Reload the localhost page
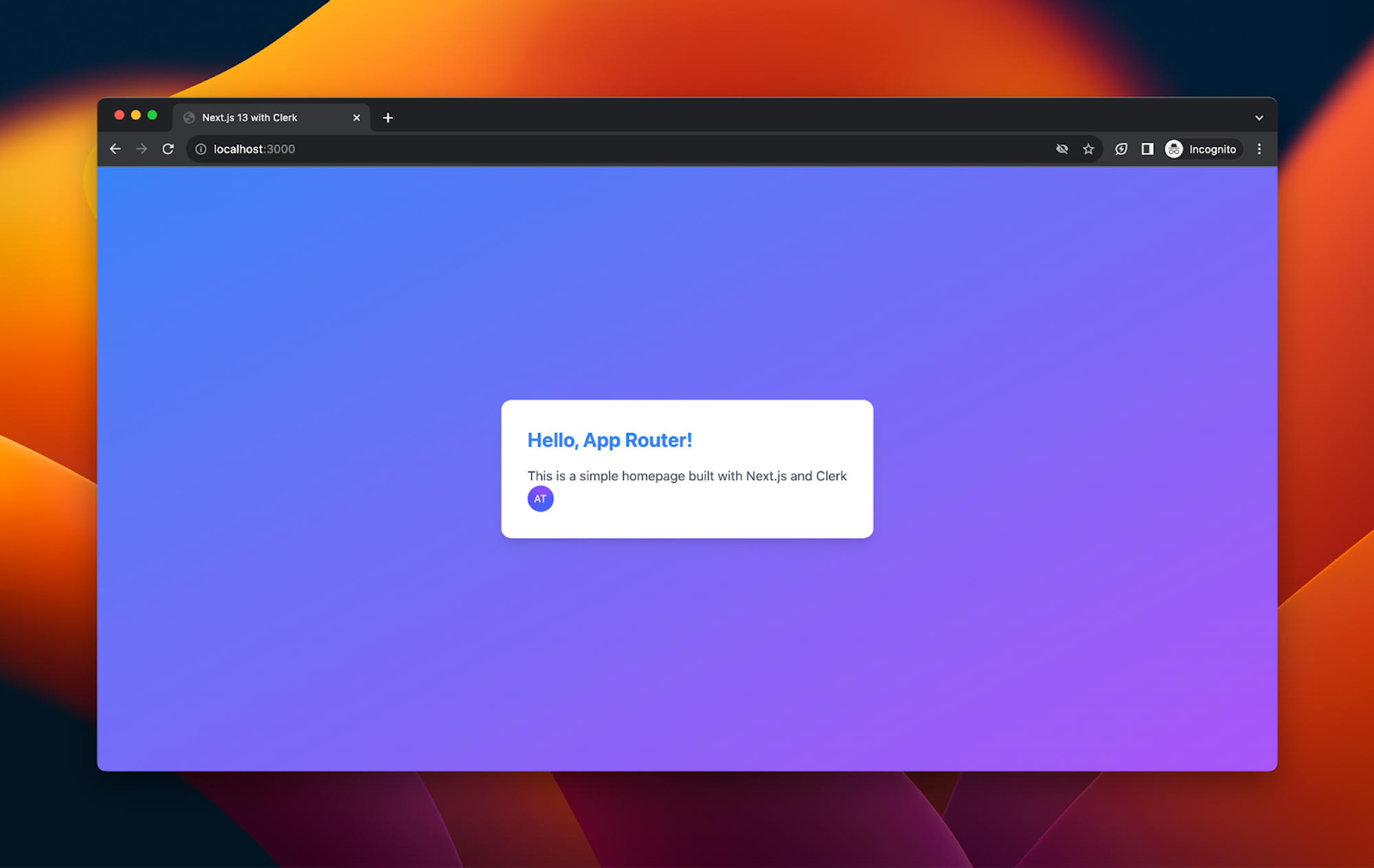Viewport: 1374px width, 868px height. [x=168, y=149]
